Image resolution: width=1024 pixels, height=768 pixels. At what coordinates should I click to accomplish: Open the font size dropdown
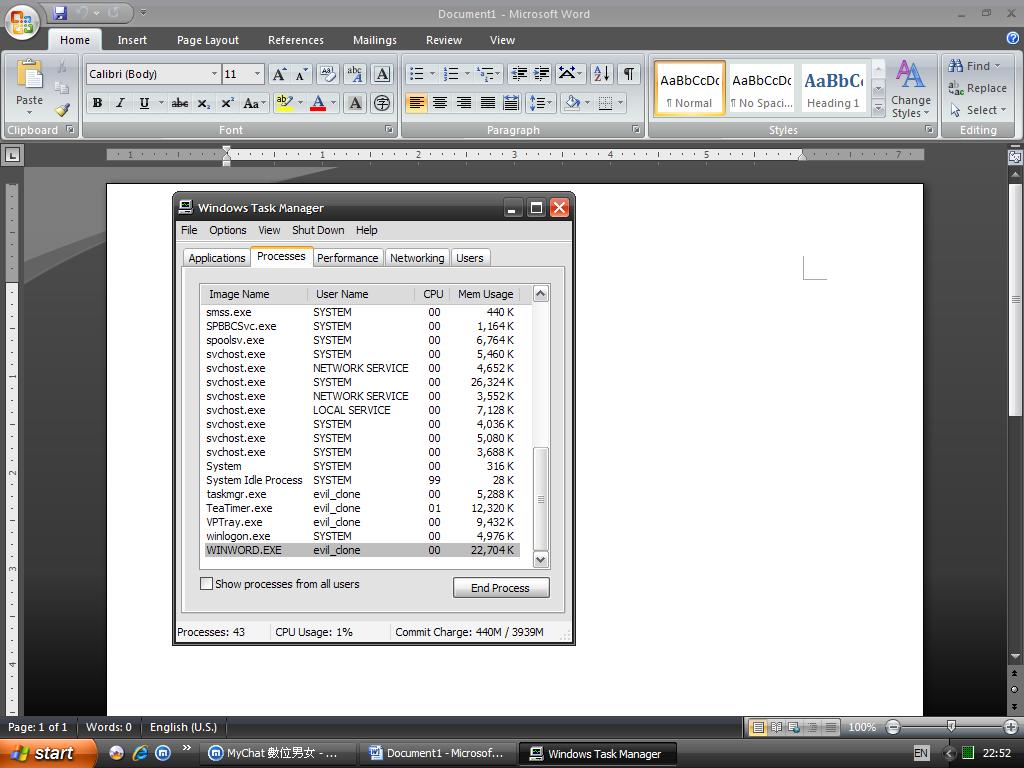tap(257, 74)
